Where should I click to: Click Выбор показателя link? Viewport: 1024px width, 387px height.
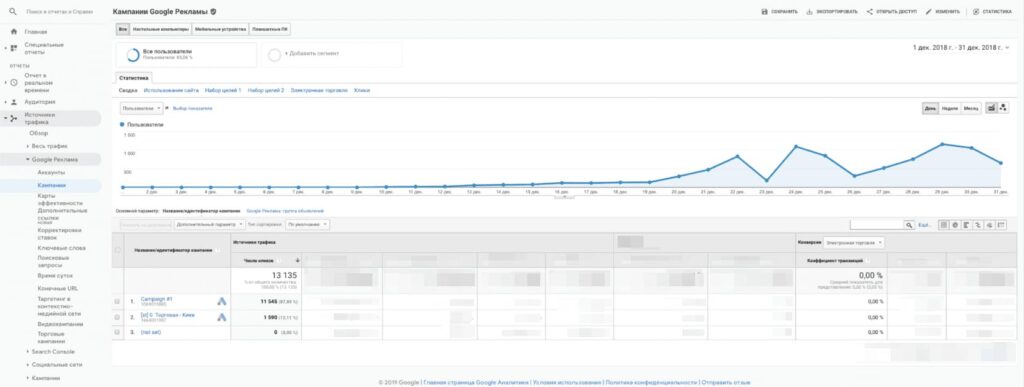tap(193, 108)
